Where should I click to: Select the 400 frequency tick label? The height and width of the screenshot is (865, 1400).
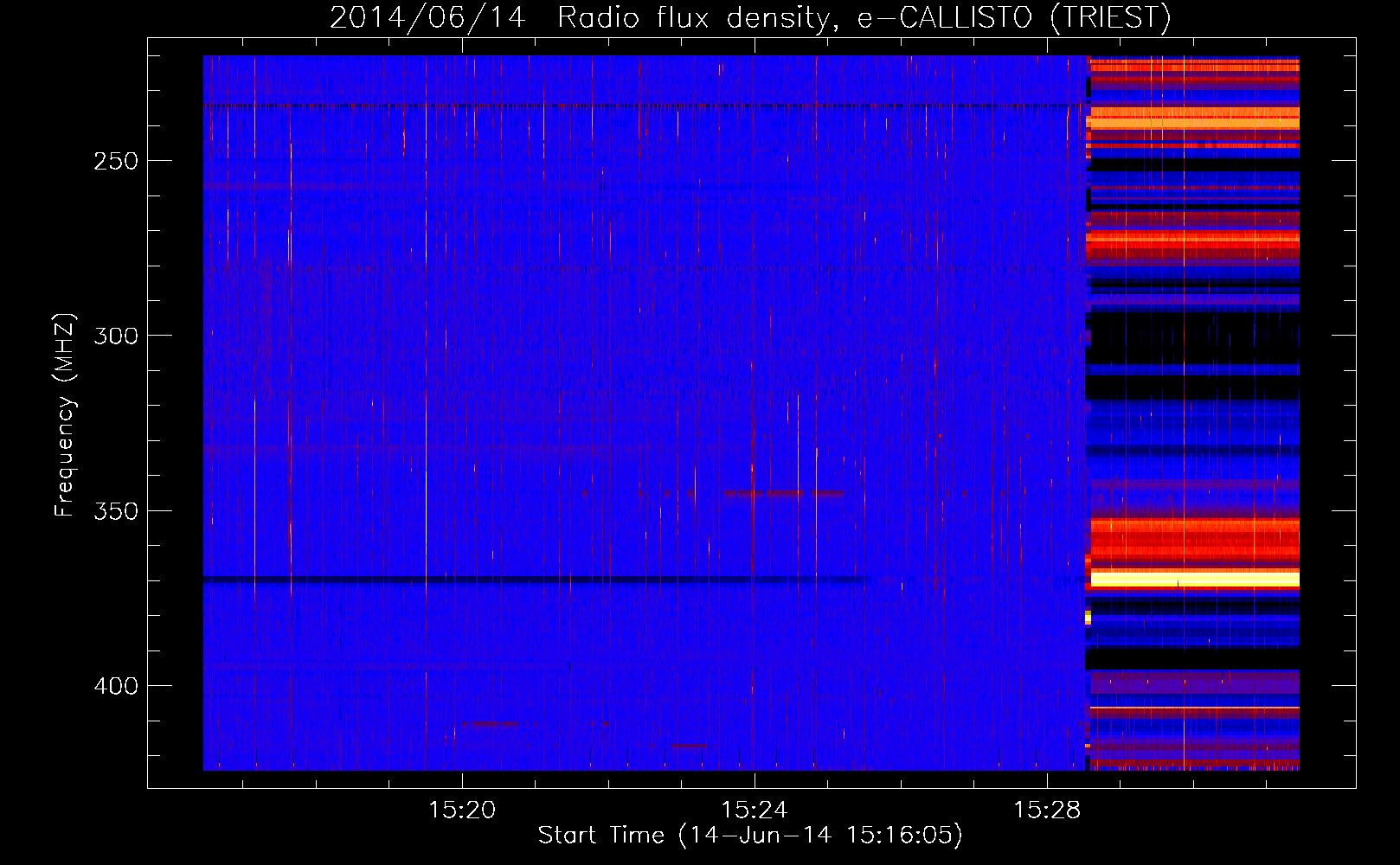116,686
